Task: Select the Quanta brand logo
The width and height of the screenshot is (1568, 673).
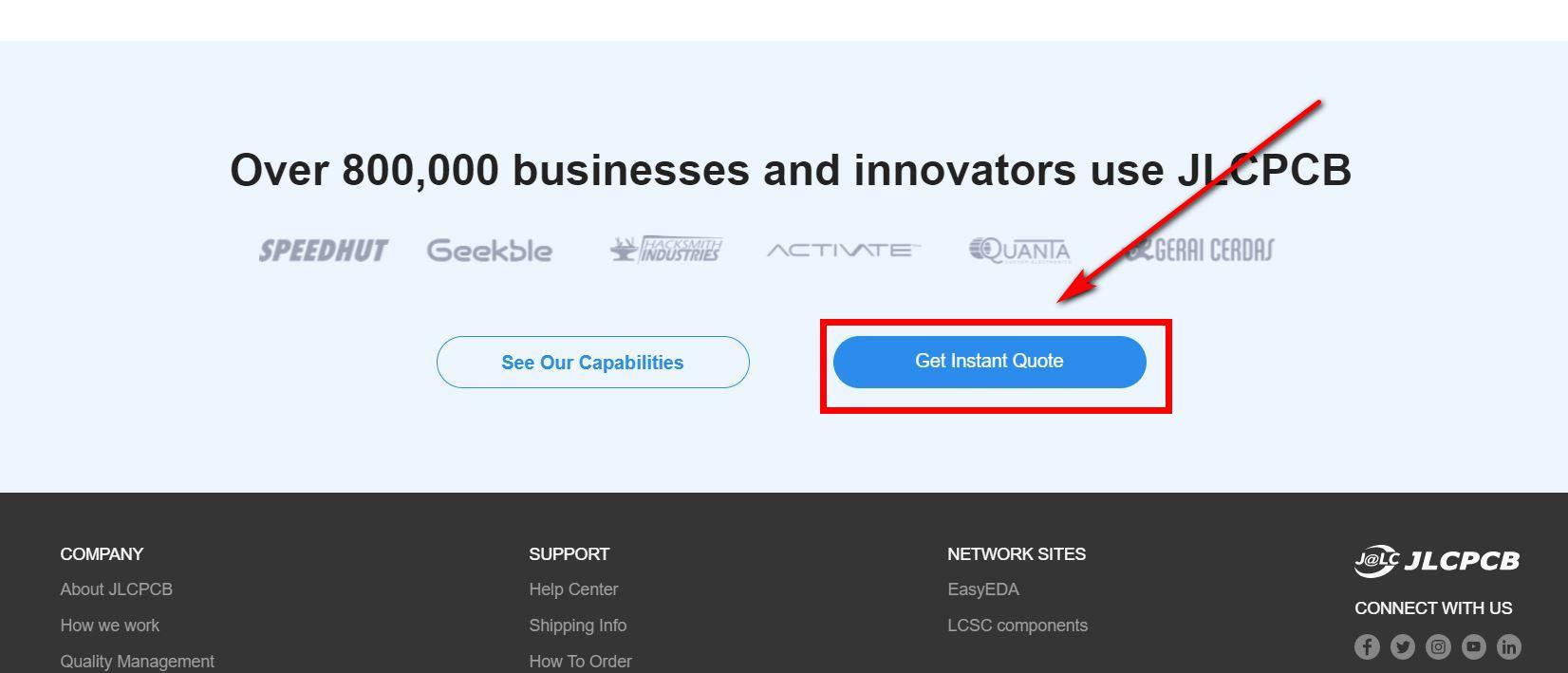Action: tap(1019, 250)
